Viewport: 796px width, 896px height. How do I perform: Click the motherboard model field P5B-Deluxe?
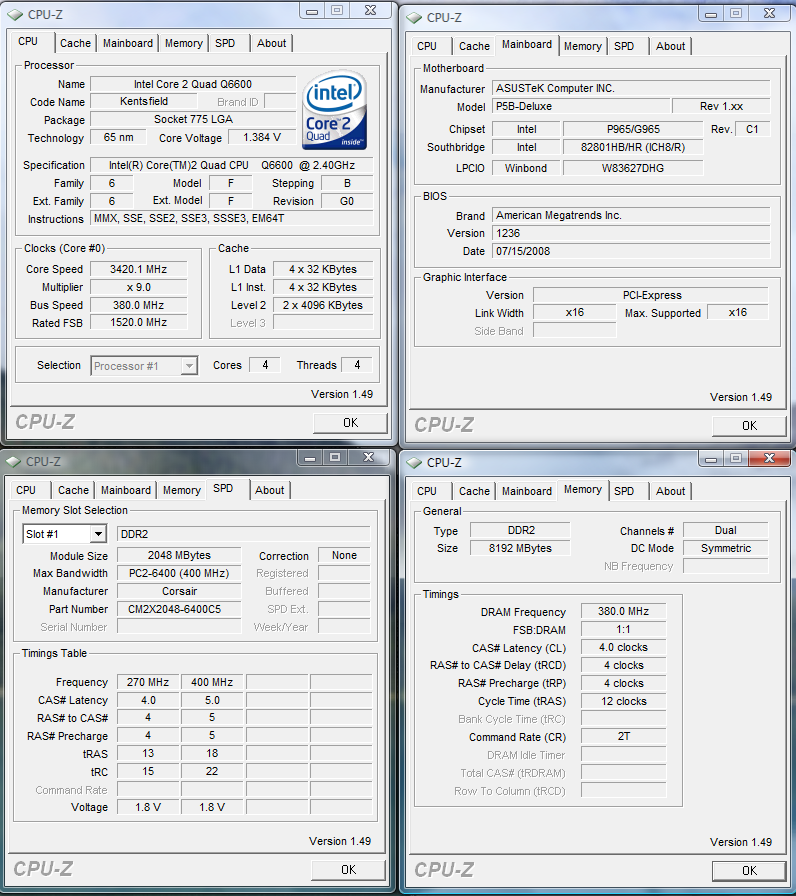pos(581,106)
